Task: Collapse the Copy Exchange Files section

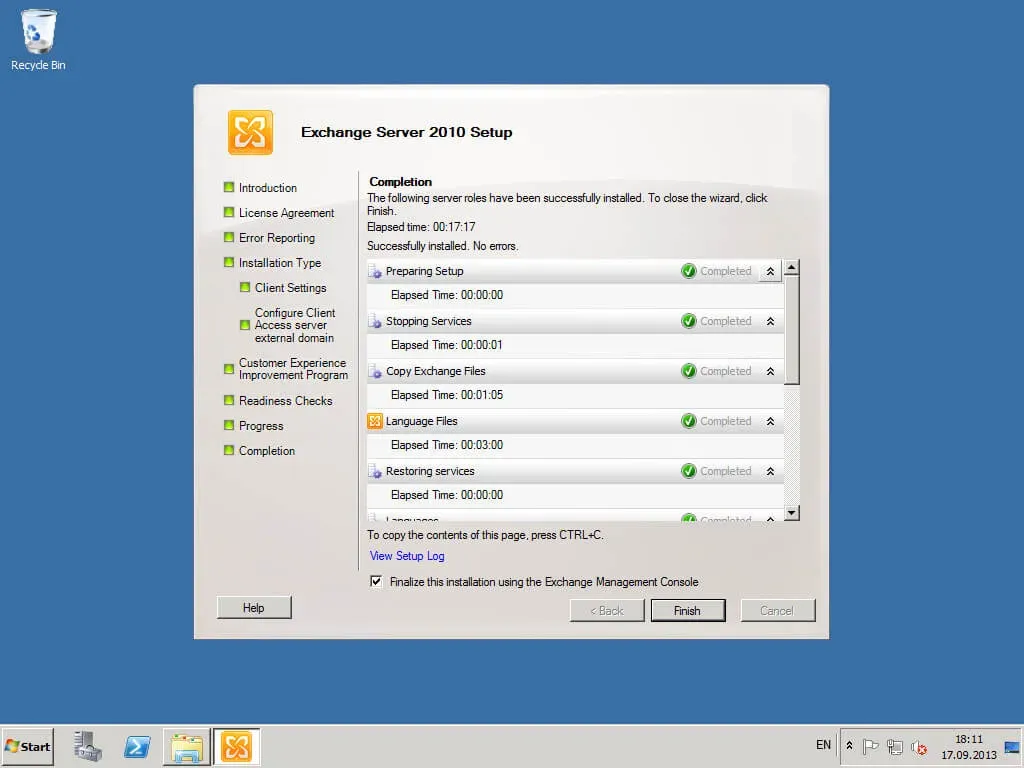Action: coord(771,371)
